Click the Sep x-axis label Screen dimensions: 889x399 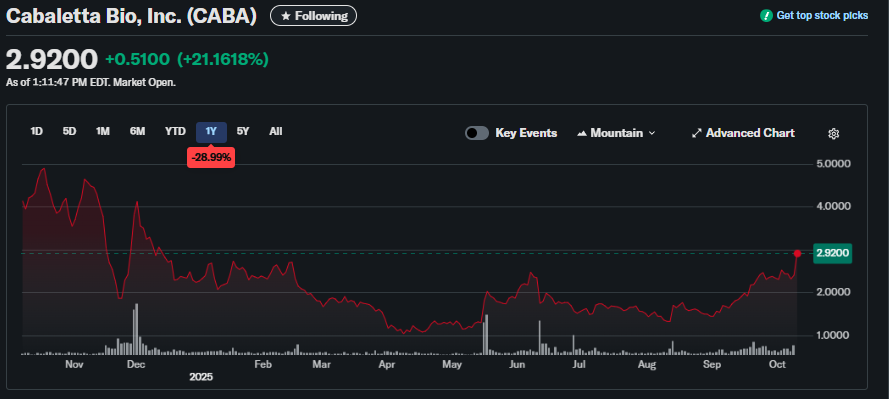712,365
